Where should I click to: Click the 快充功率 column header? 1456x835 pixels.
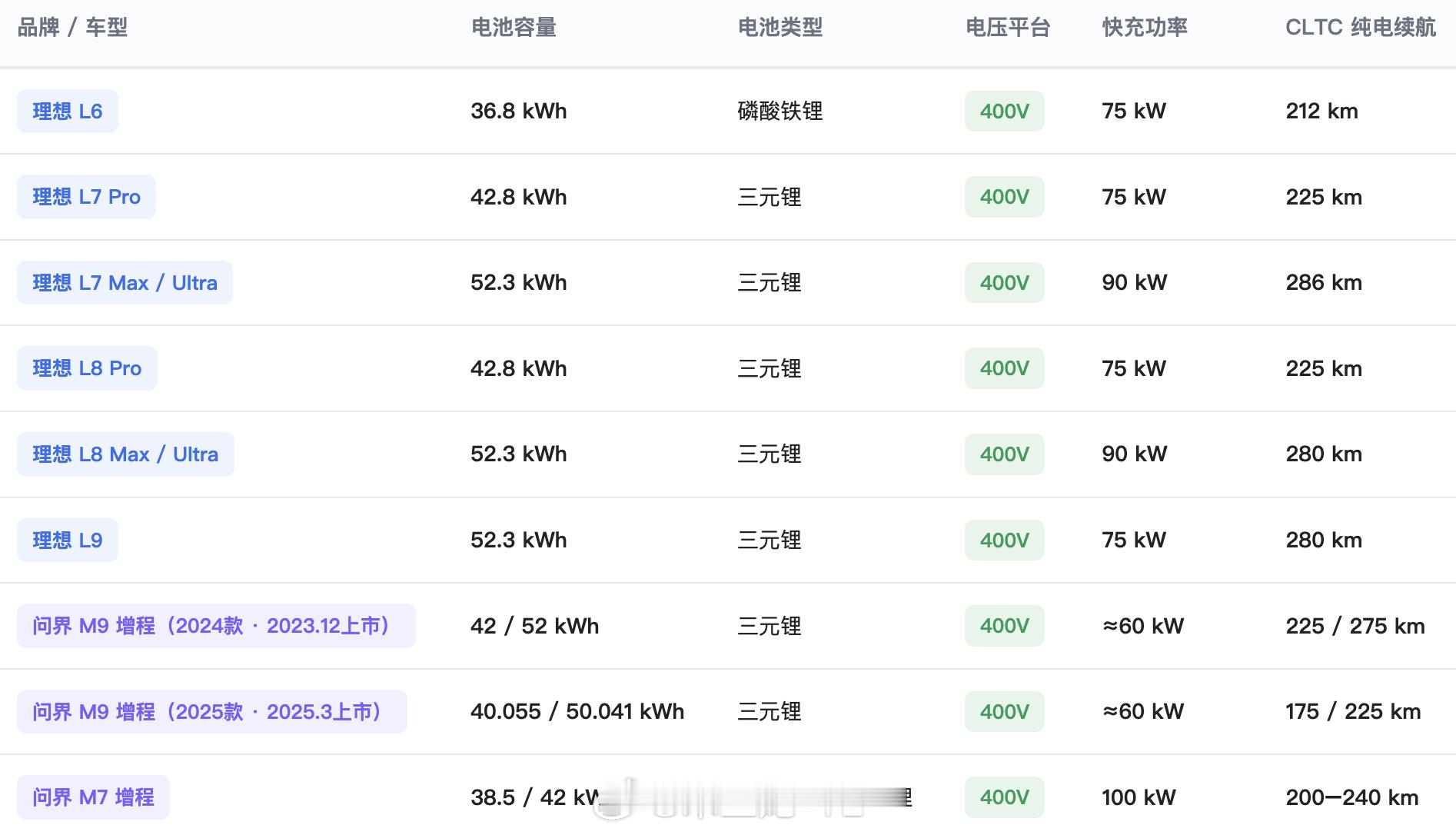pos(1145,28)
